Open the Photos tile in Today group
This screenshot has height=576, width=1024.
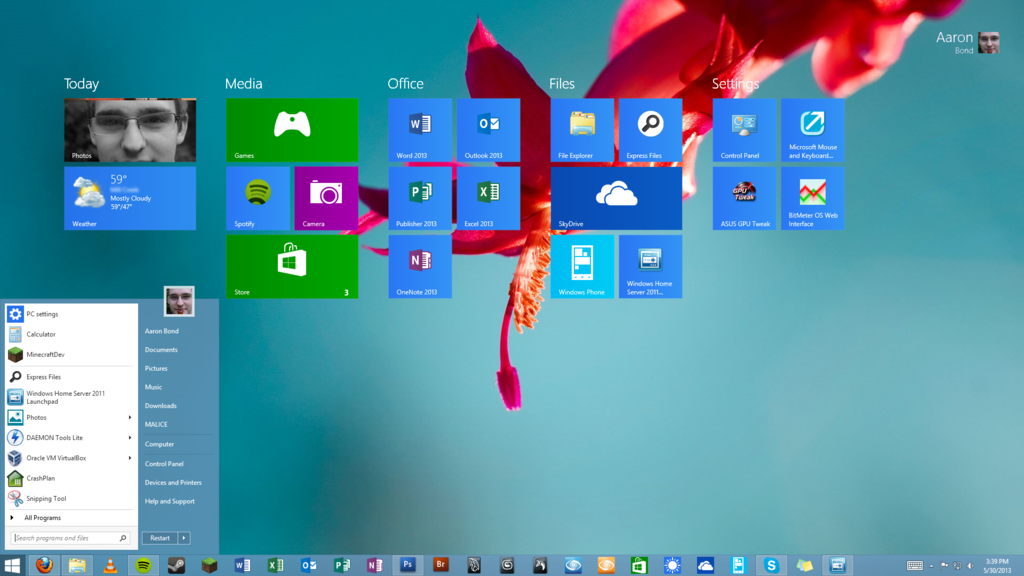click(x=130, y=130)
